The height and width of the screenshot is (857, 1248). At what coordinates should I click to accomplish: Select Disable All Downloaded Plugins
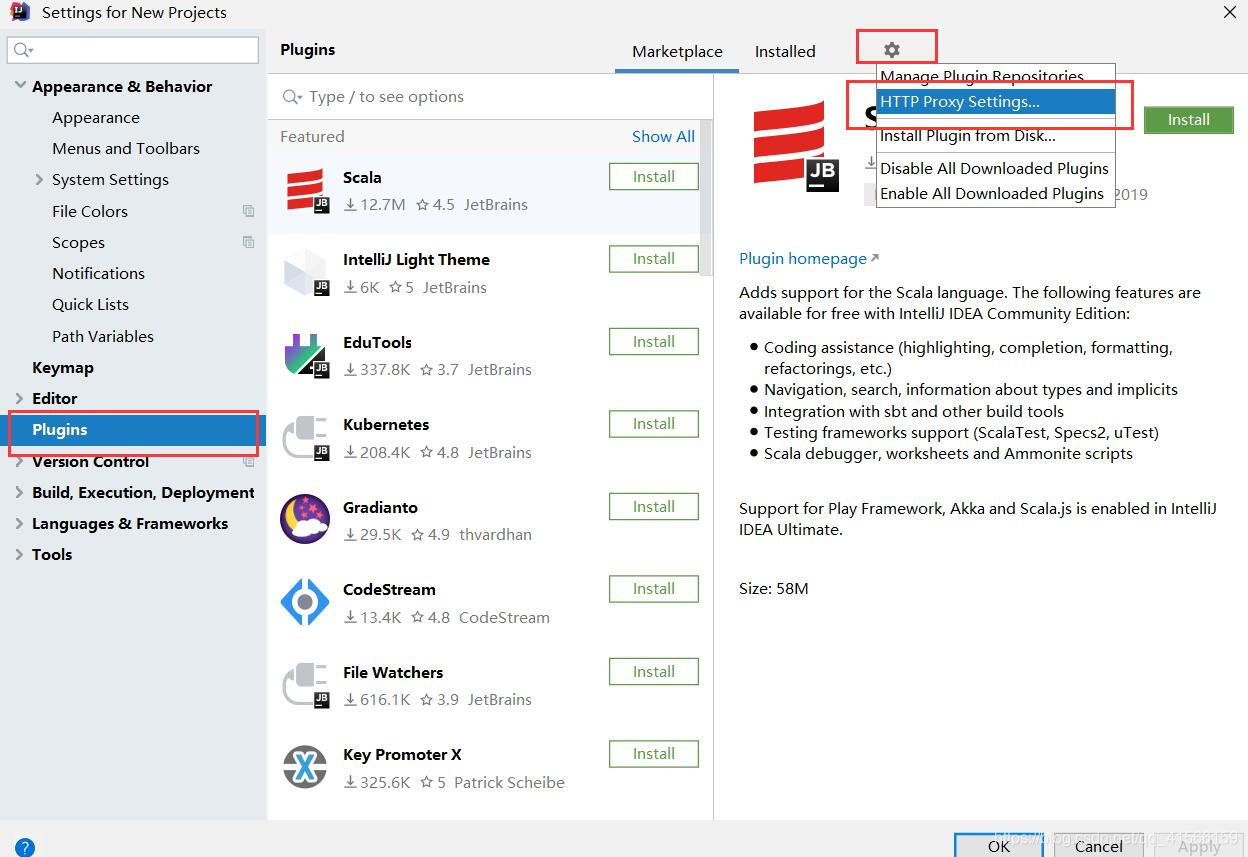click(x=995, y=168)
